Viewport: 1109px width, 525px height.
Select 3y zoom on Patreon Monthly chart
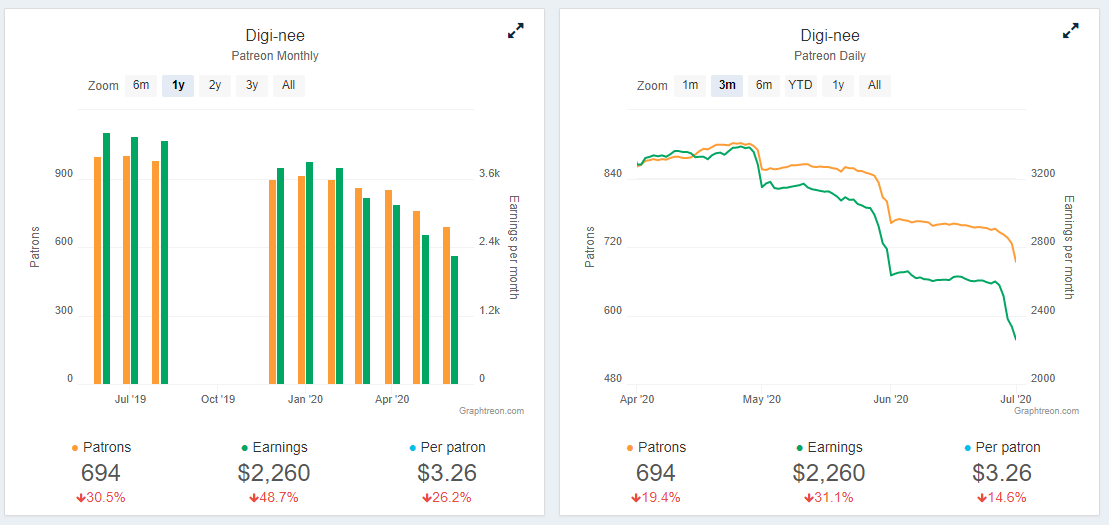pyautogui.click(x=252, y=86)
